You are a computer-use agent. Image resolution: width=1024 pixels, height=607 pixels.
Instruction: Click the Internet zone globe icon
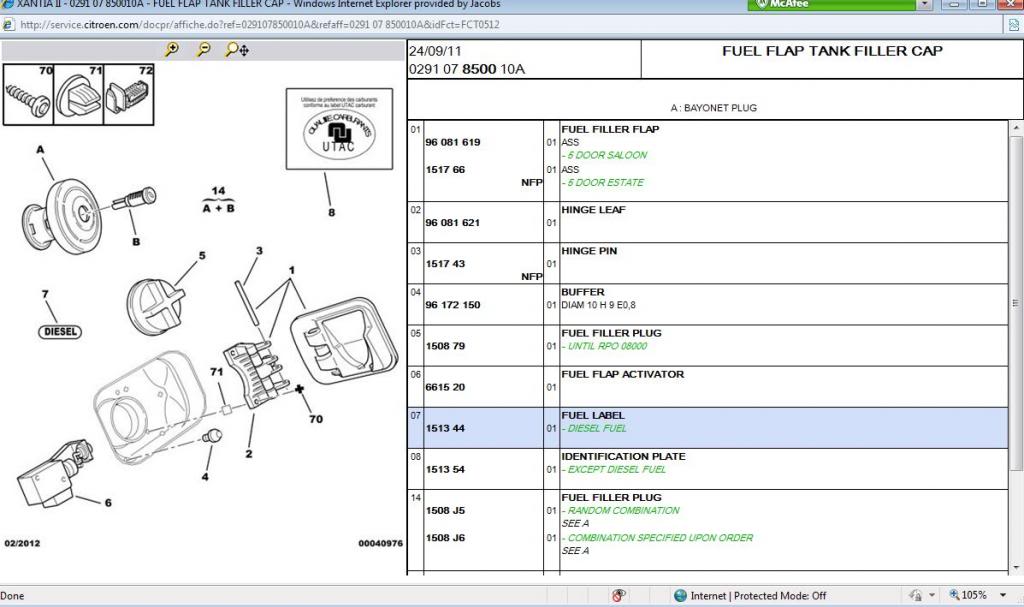point(680,595)
